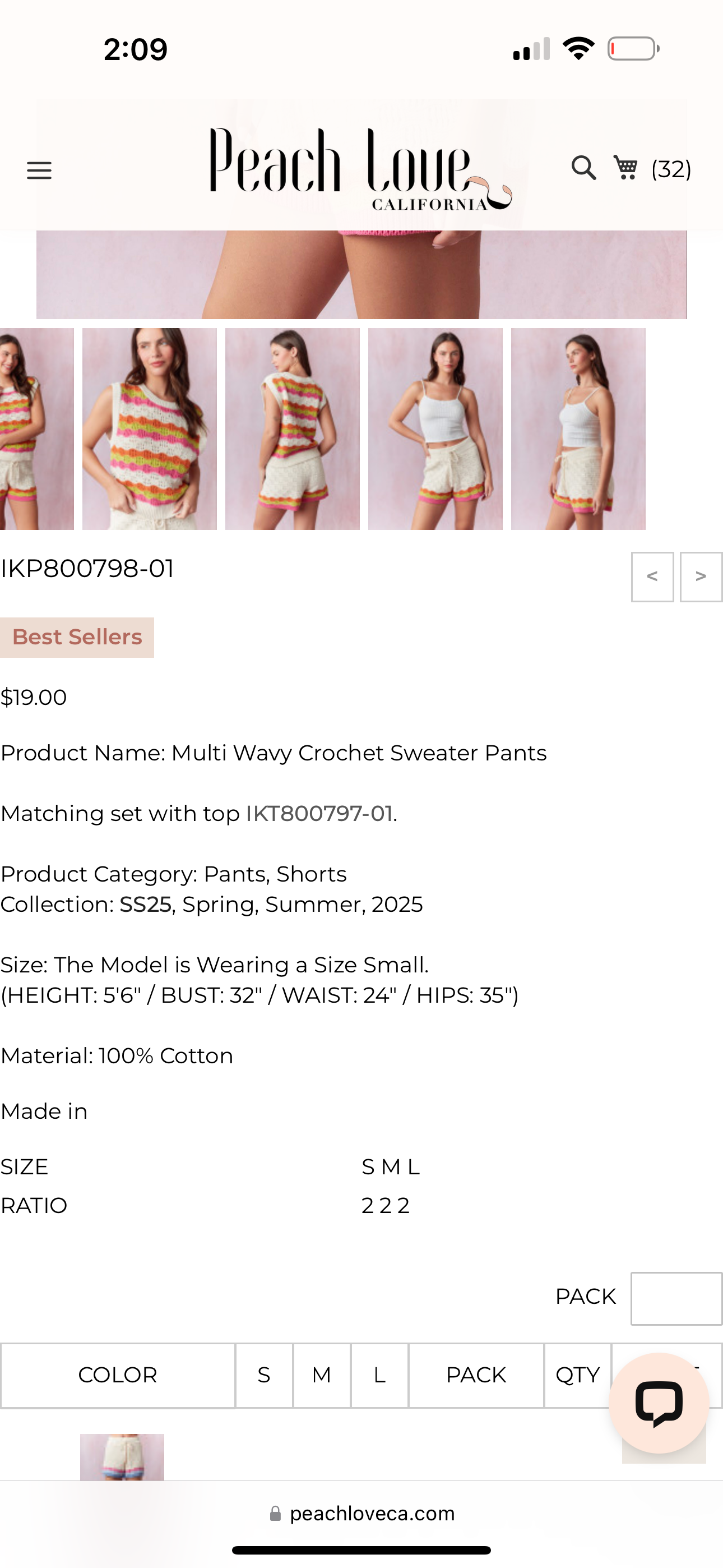723x1568 pixels.
Task: Open the live chat bubble
Action: pos(659,1403)
